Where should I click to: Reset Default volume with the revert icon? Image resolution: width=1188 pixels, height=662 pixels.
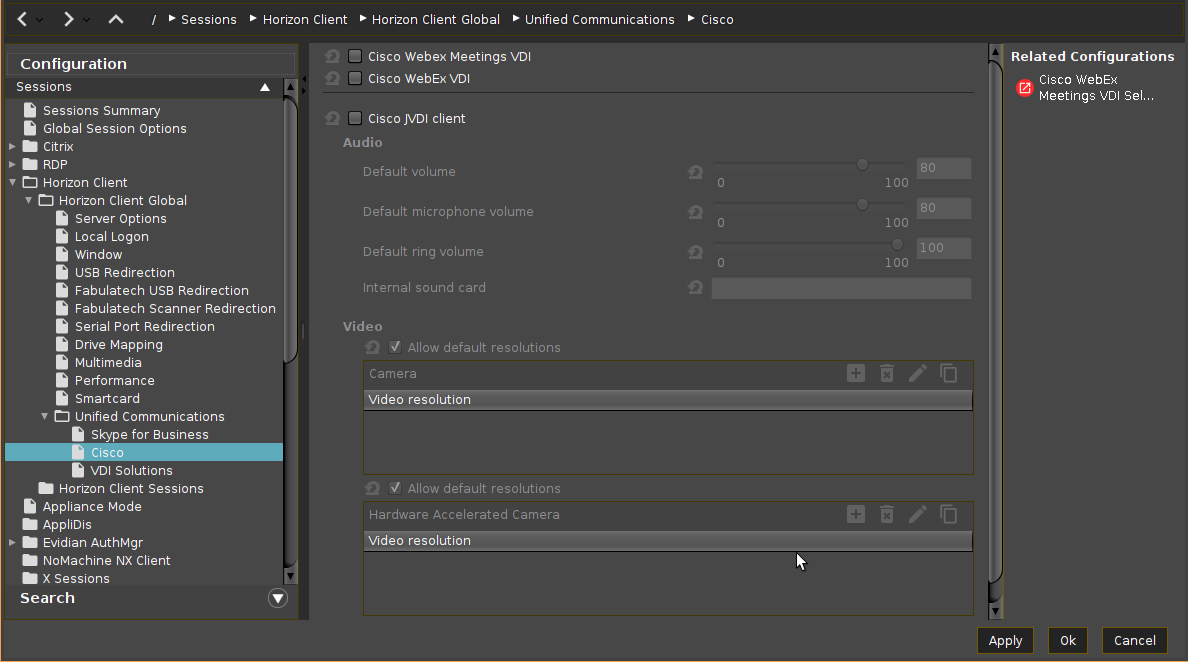point(695,172)
